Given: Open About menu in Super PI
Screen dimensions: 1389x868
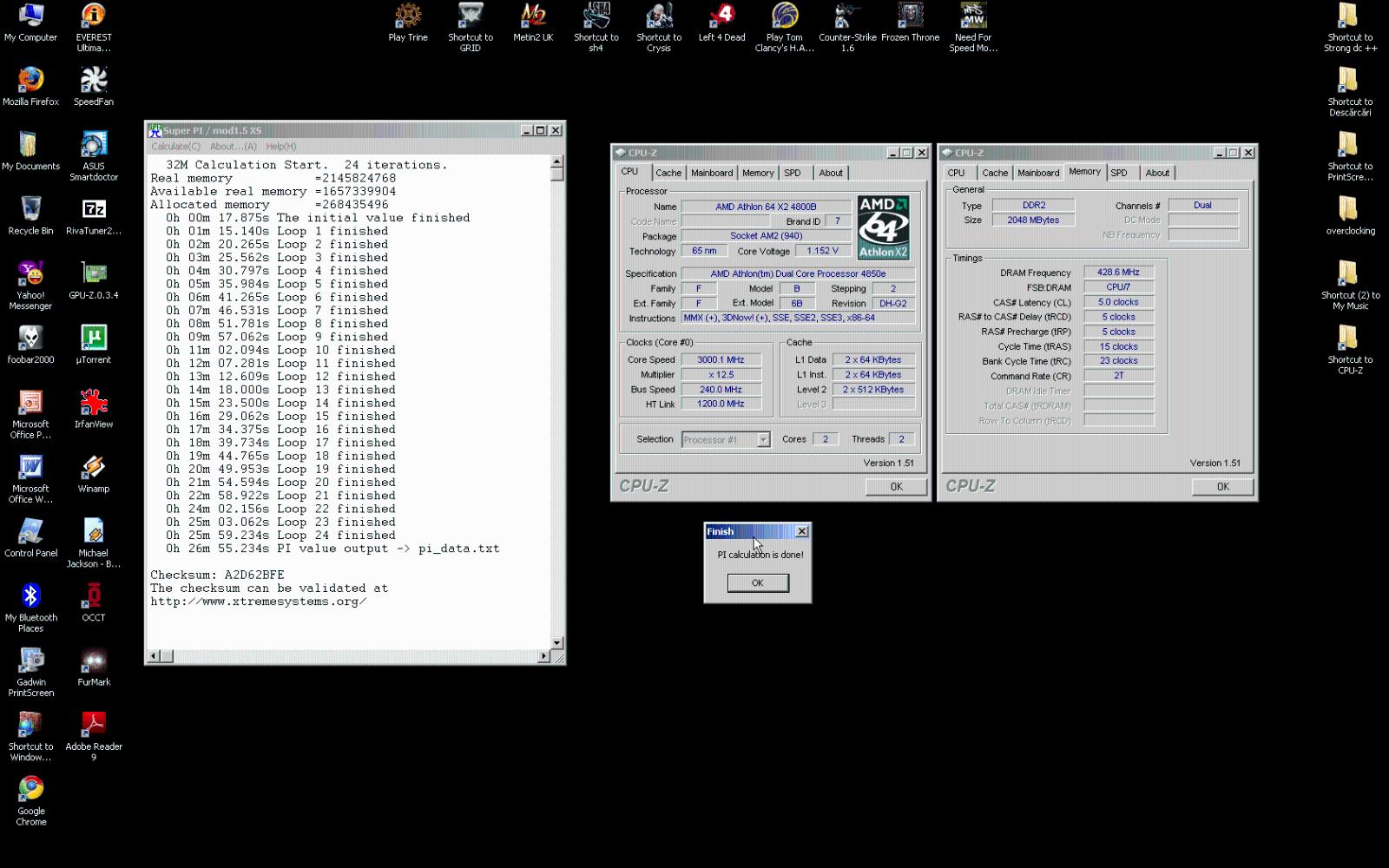Looking at the screenshot, I should click(234, 147).
